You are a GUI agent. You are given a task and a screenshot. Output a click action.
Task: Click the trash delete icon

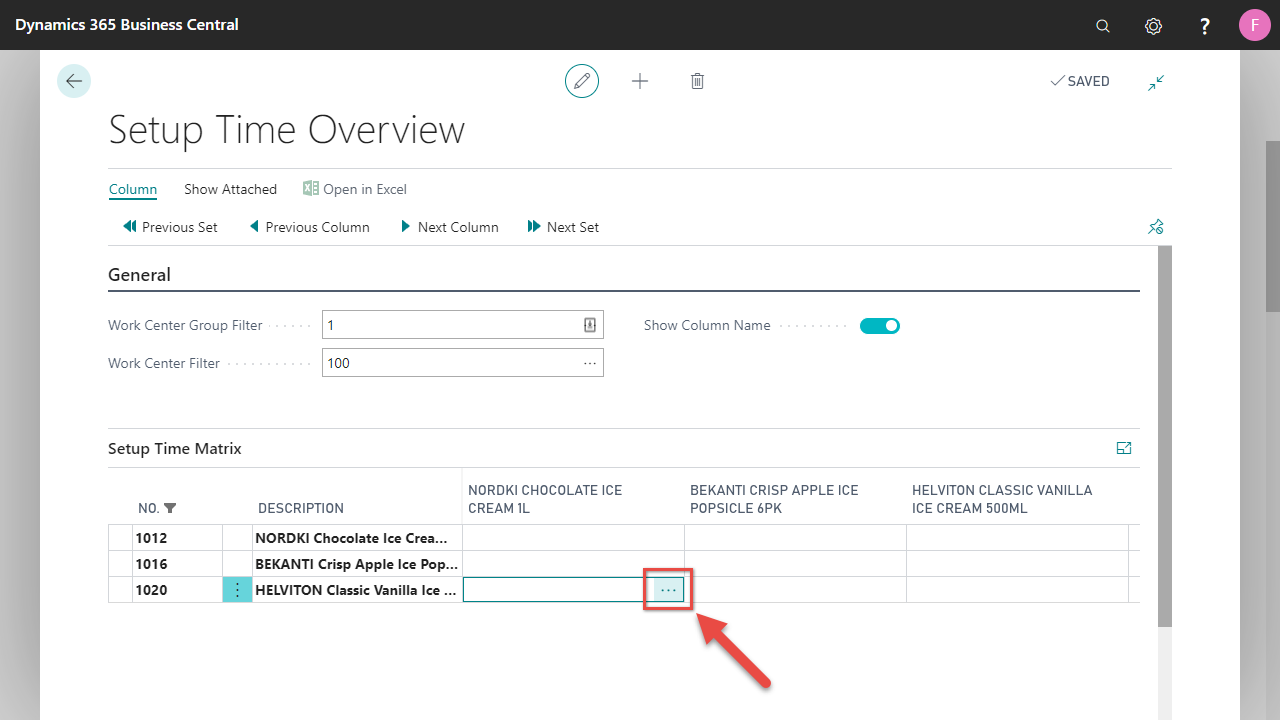[x=698, y=81]
